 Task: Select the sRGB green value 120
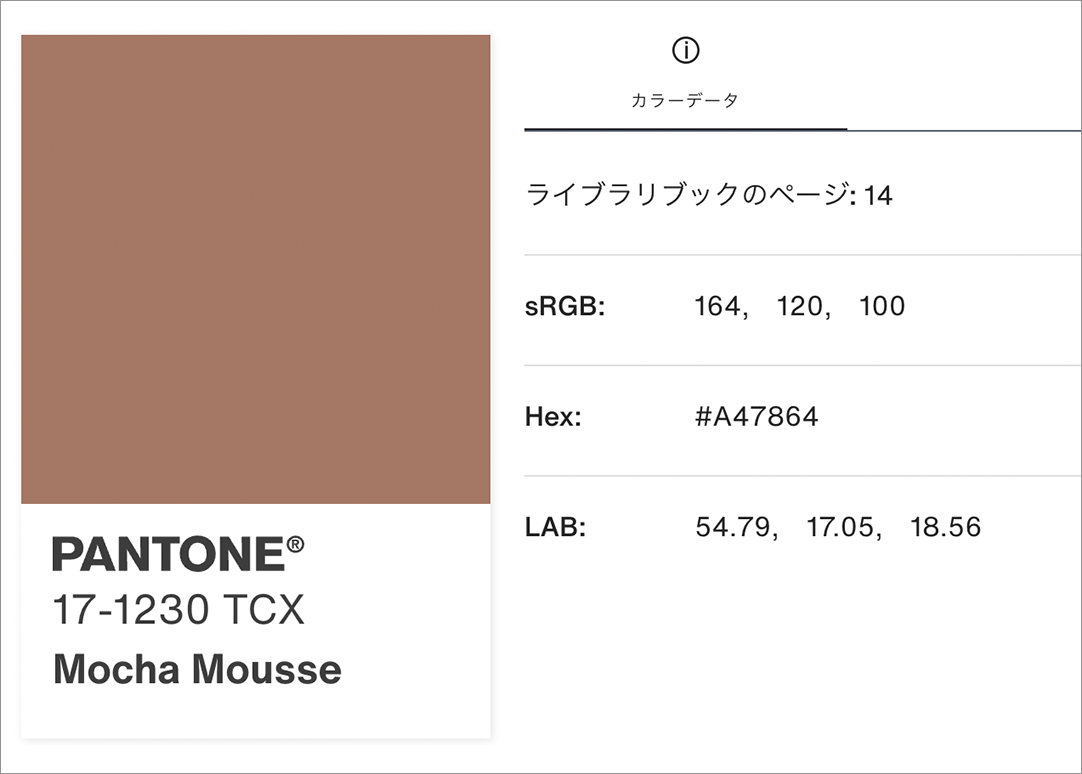pos(799,306)
